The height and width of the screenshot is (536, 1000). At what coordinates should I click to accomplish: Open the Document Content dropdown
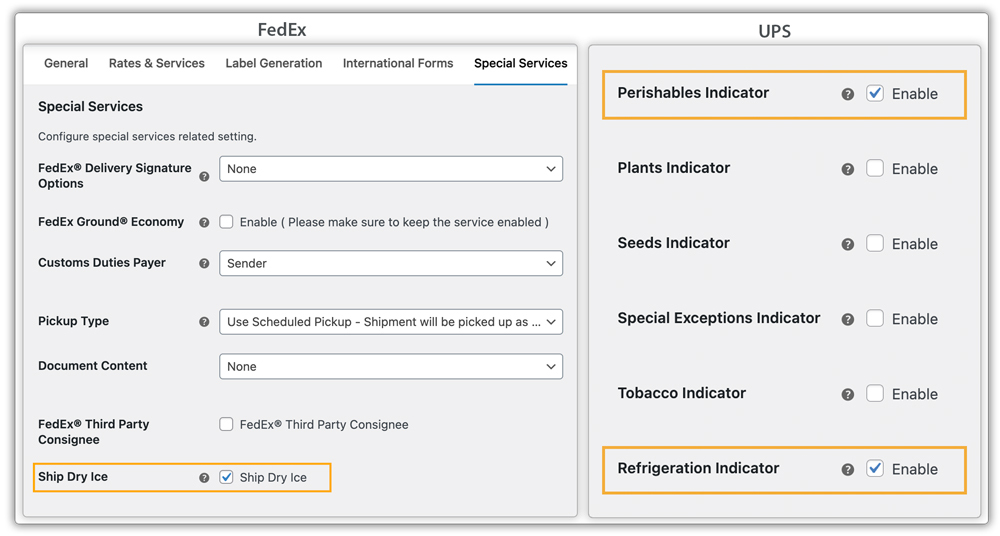tap(391, 367)
